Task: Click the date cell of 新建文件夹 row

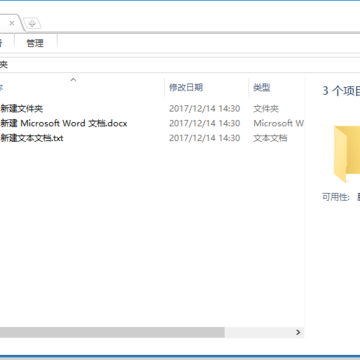Action: (x=204, y=109)
